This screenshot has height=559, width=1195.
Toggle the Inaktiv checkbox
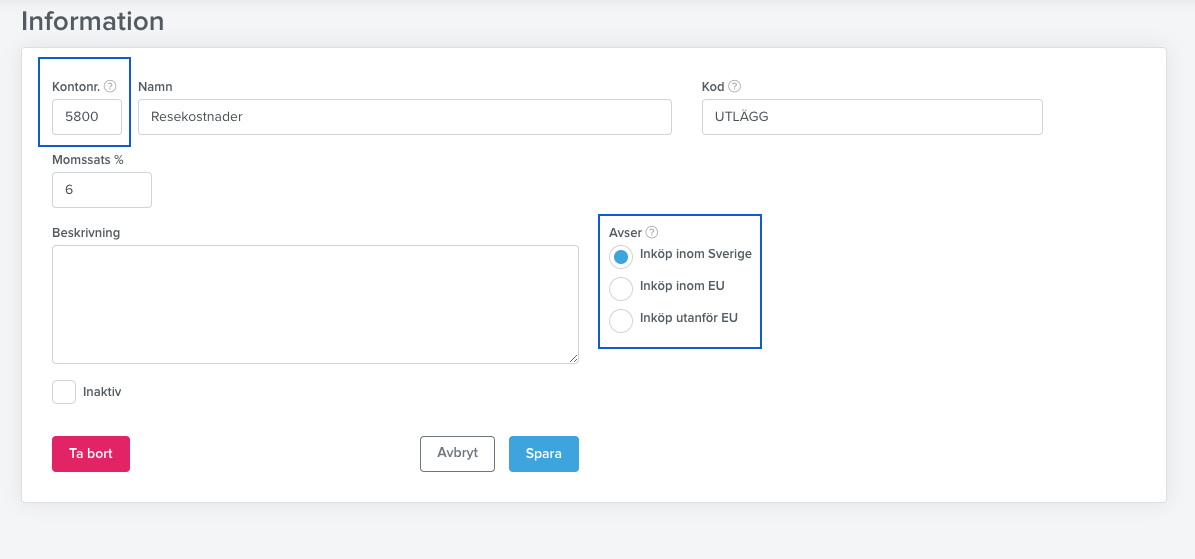tap(64, 392)
